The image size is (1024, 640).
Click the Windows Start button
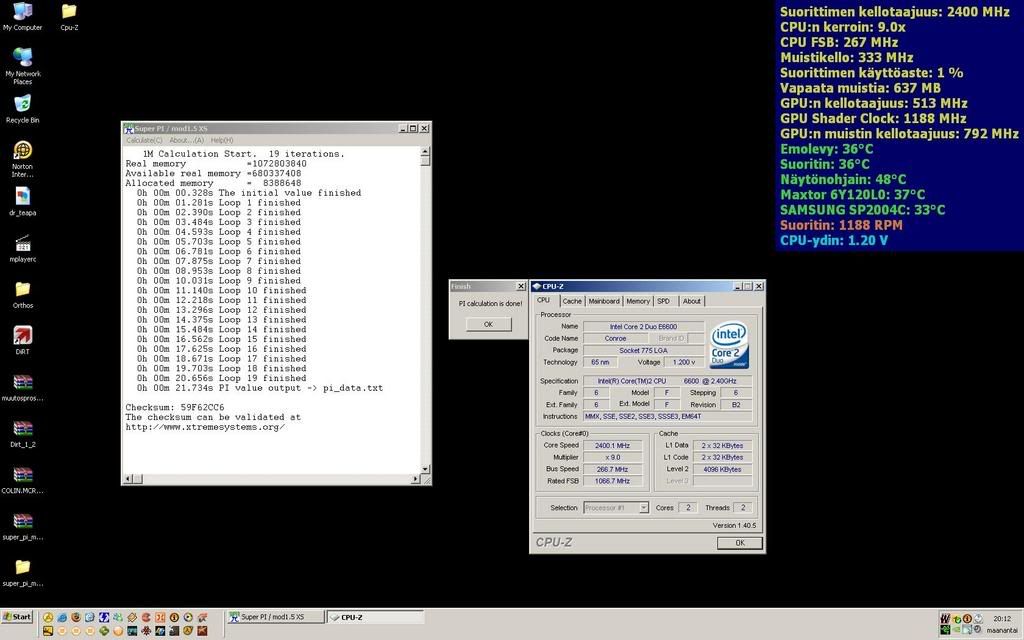click(x=17, y=617)
